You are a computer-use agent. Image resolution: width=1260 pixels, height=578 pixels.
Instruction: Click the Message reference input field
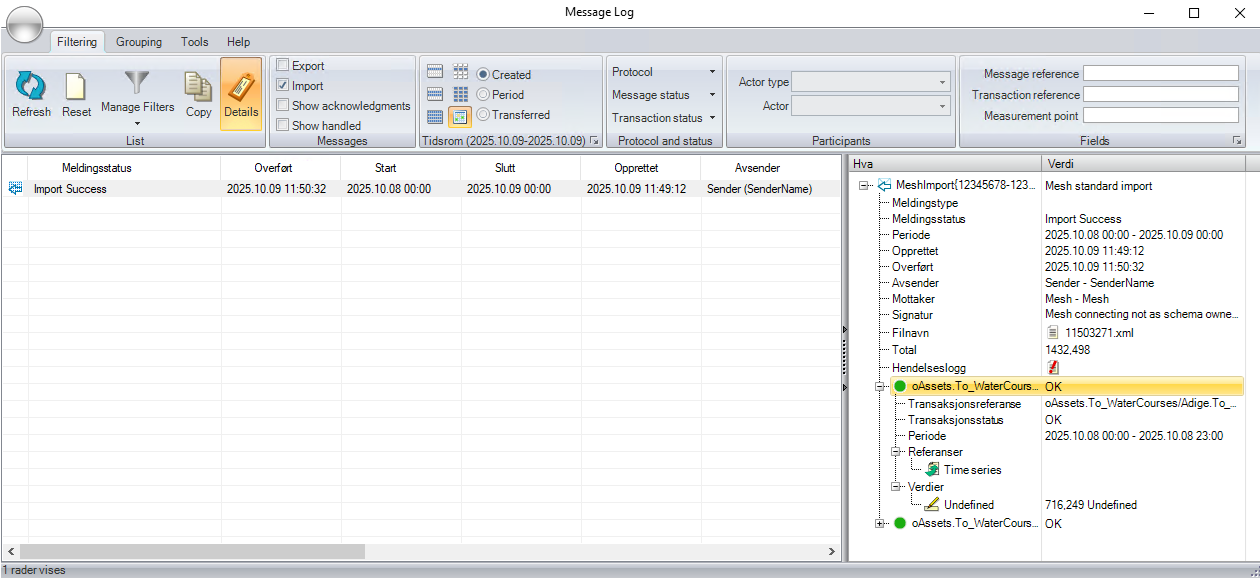coord(1160,74)
